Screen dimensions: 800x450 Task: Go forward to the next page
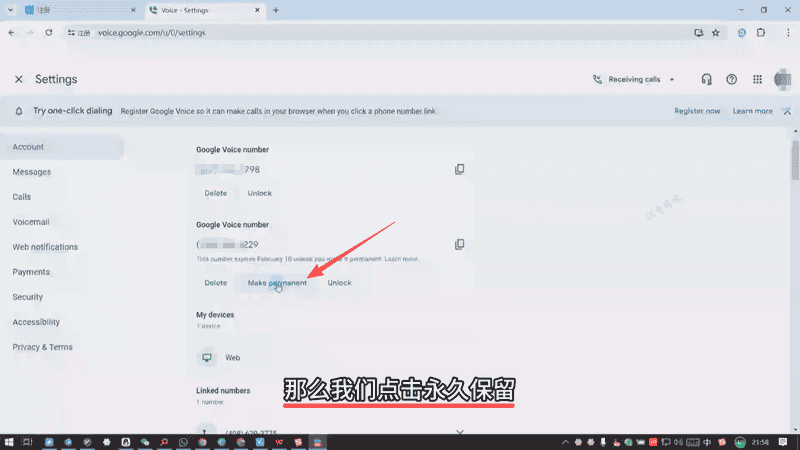[x=30, y=33]
